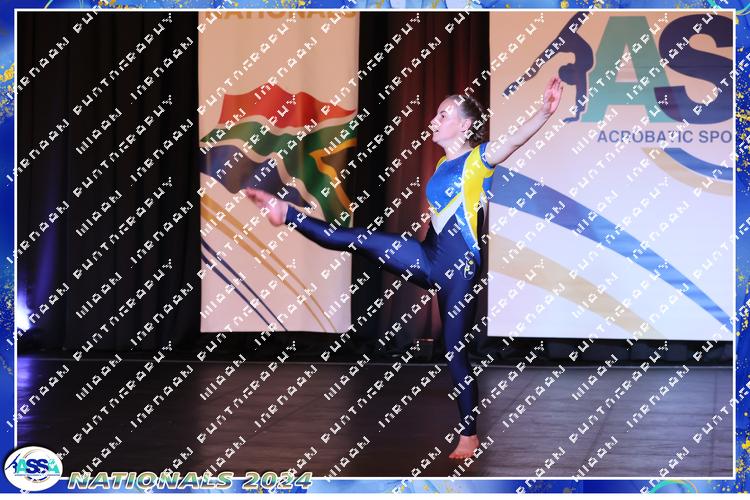Click the NATIONALS 2024 caption text
The image size is (750, 500).
[x=190, y=479]
